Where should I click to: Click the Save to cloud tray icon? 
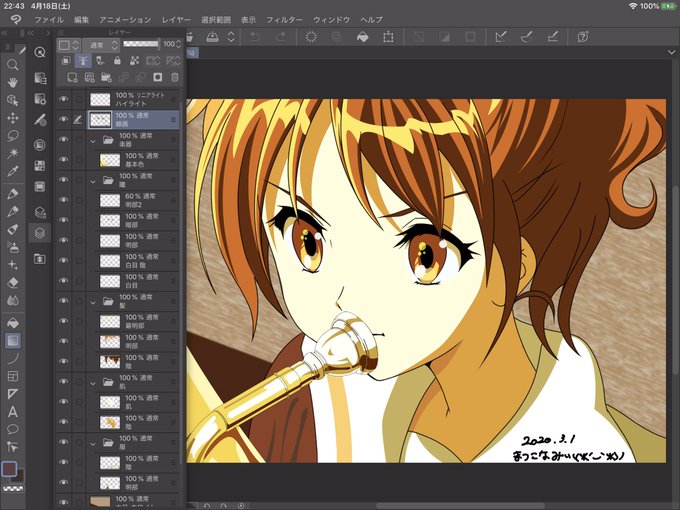212,37
